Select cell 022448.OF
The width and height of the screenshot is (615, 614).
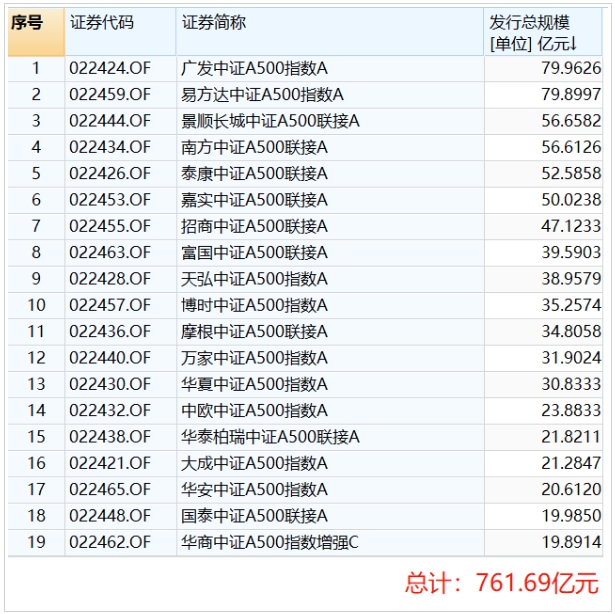pyautogui.click(x=120, y=516)
